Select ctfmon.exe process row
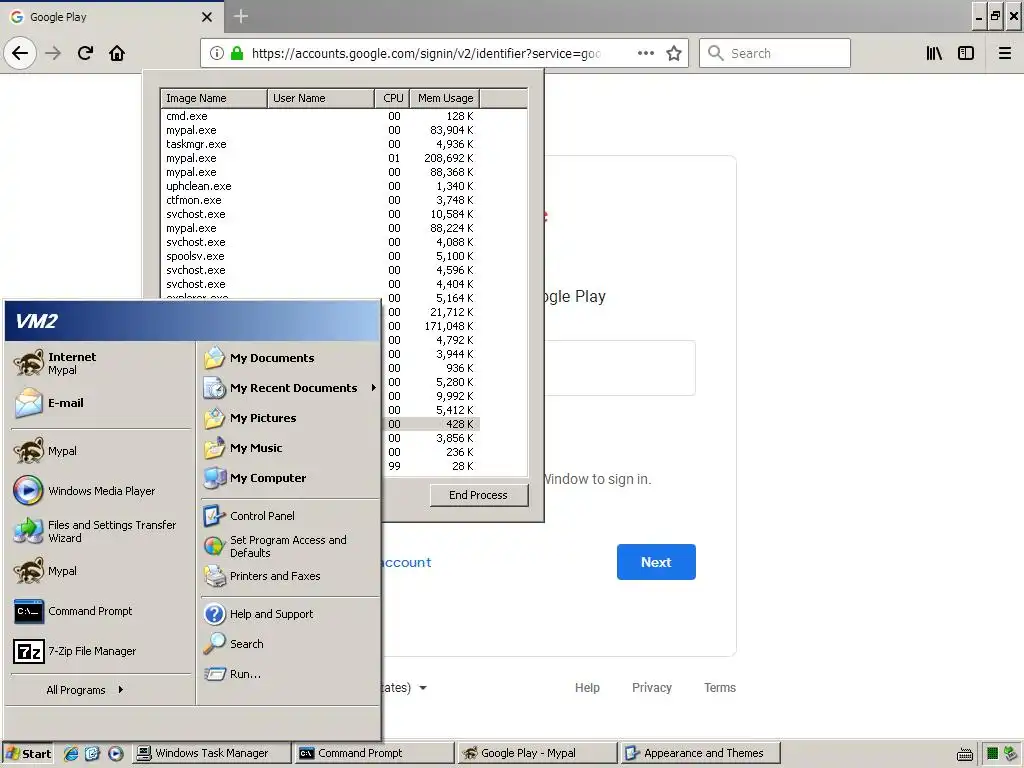This screenshot has width=1024, height=768. [320, 200]
